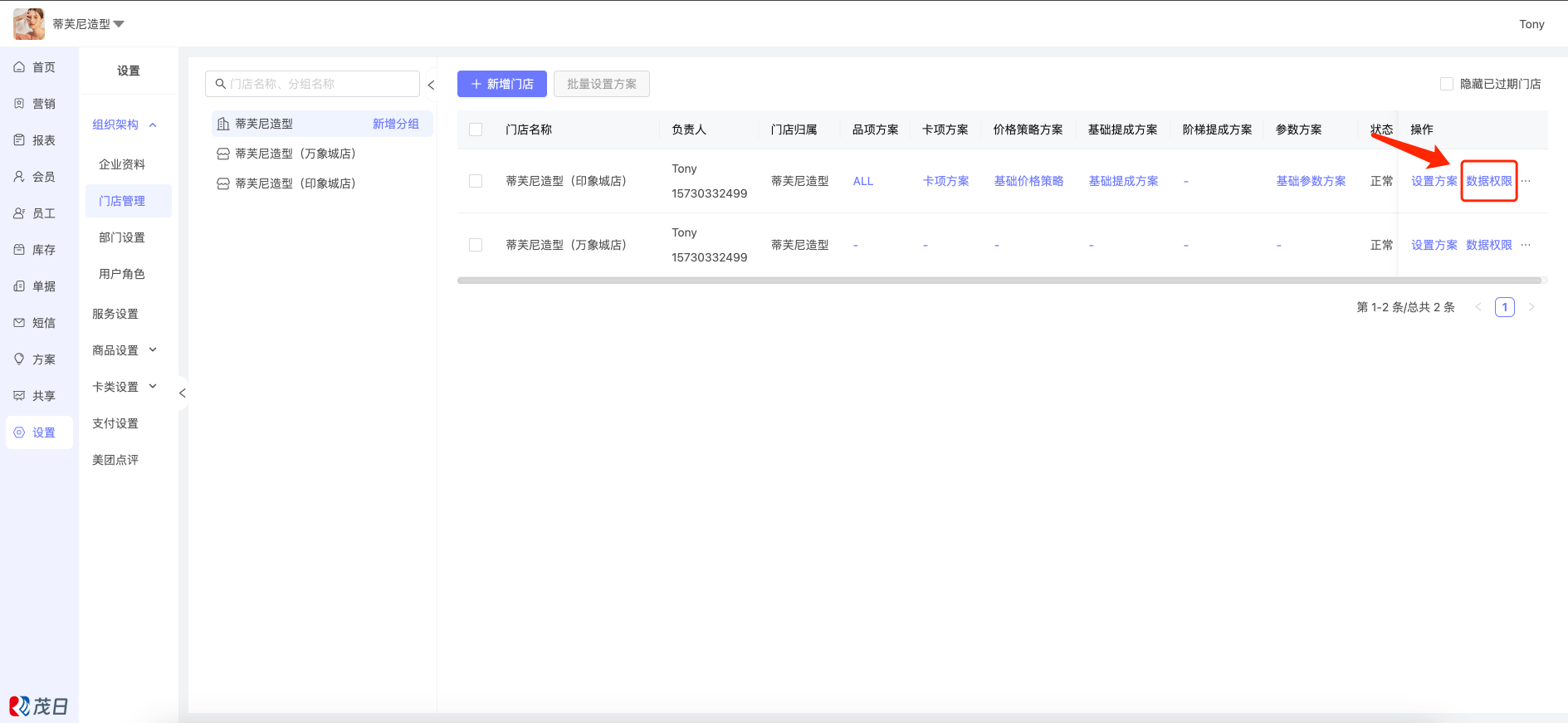The height and width of the screenshot is (723, 1568).
Task: Collapse the 组织架构 menu section
Action: 153,125
